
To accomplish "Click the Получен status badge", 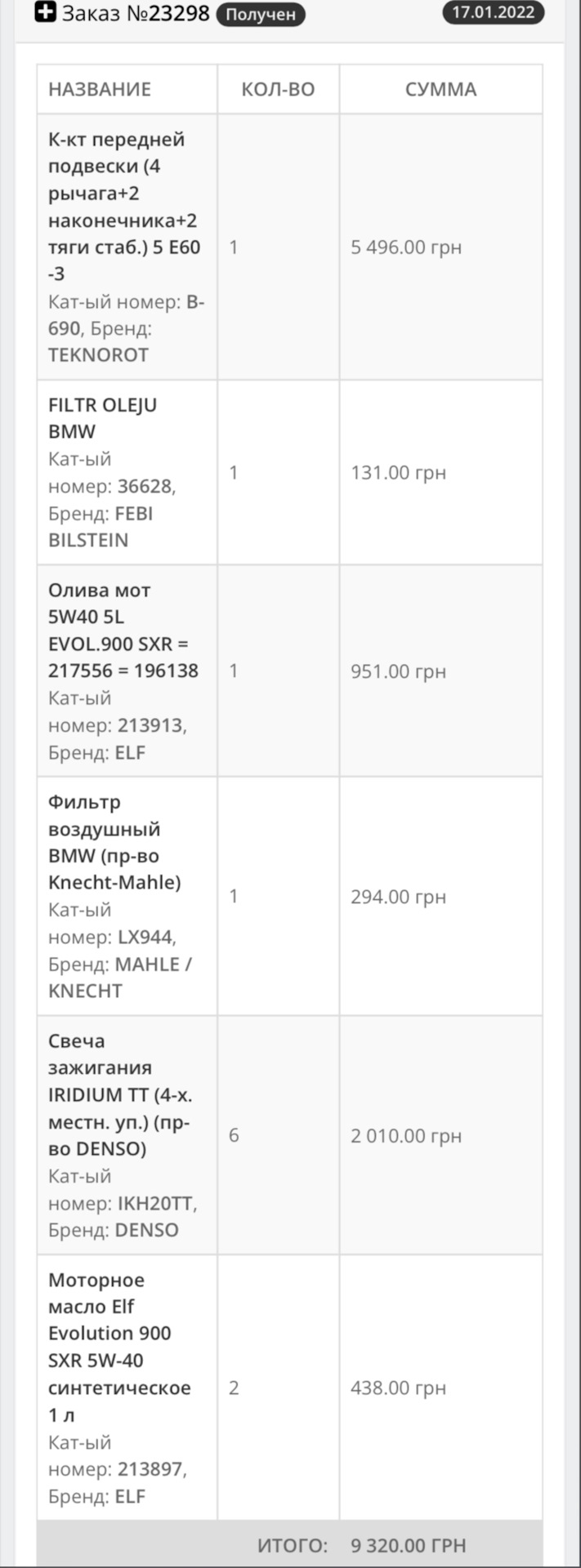I will click(261, 15).
